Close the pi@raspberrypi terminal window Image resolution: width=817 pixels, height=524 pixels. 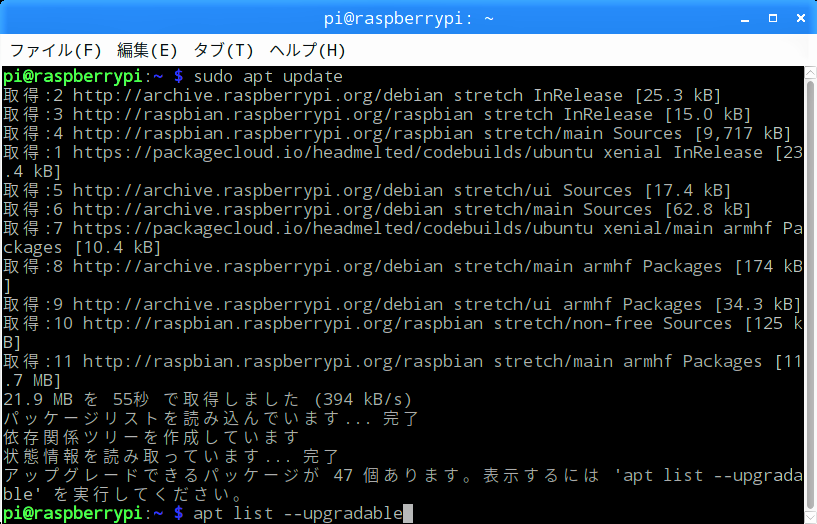(x=801, y=18)
